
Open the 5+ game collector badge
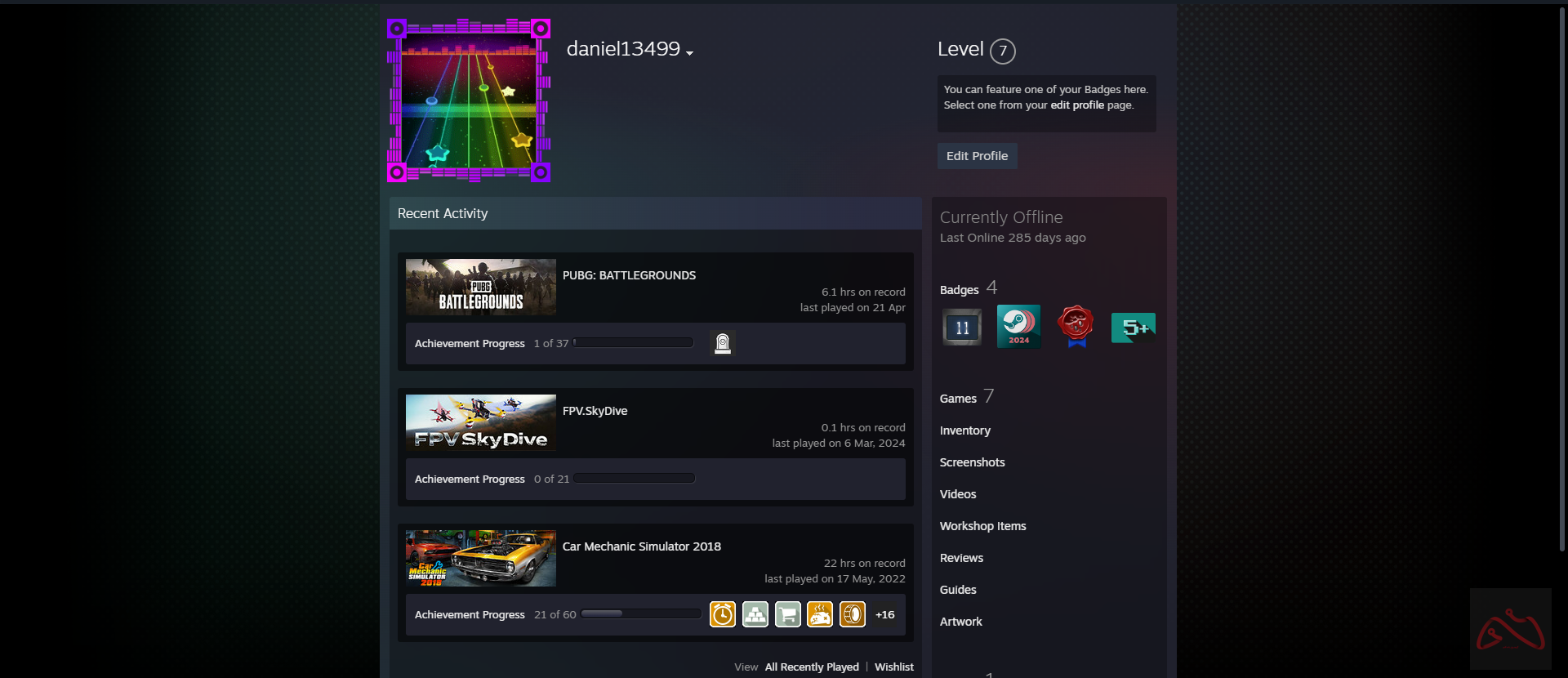coord(1133,328)
